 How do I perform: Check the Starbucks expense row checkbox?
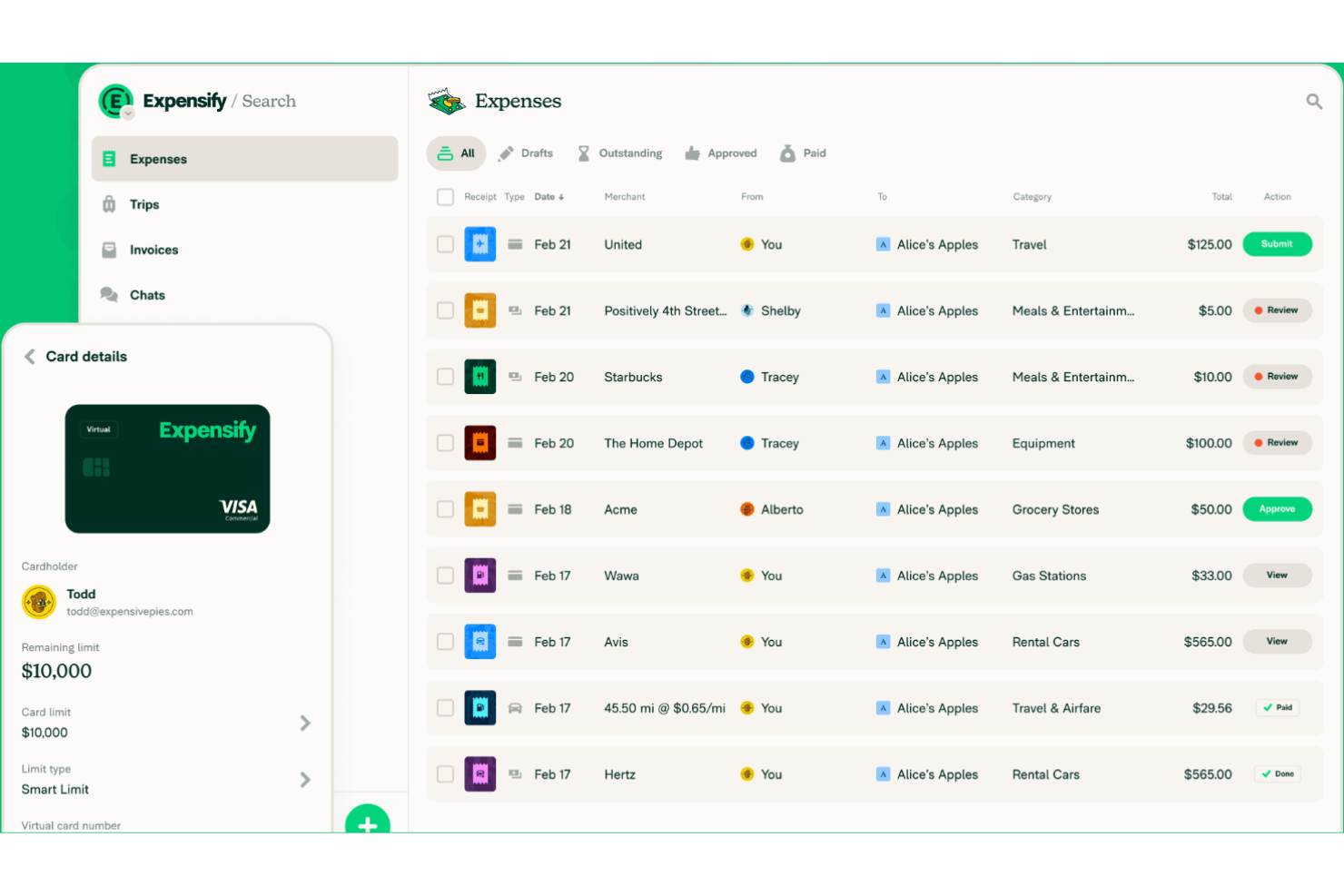point(445,376)
